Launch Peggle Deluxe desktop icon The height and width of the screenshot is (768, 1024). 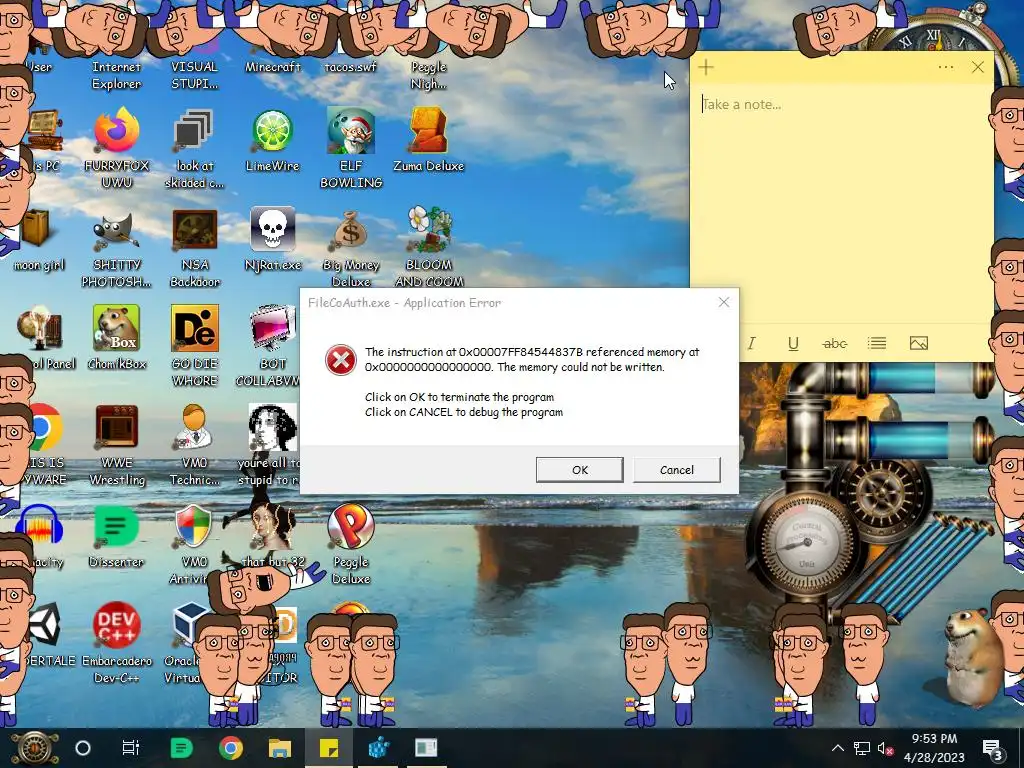click(351, 526)
